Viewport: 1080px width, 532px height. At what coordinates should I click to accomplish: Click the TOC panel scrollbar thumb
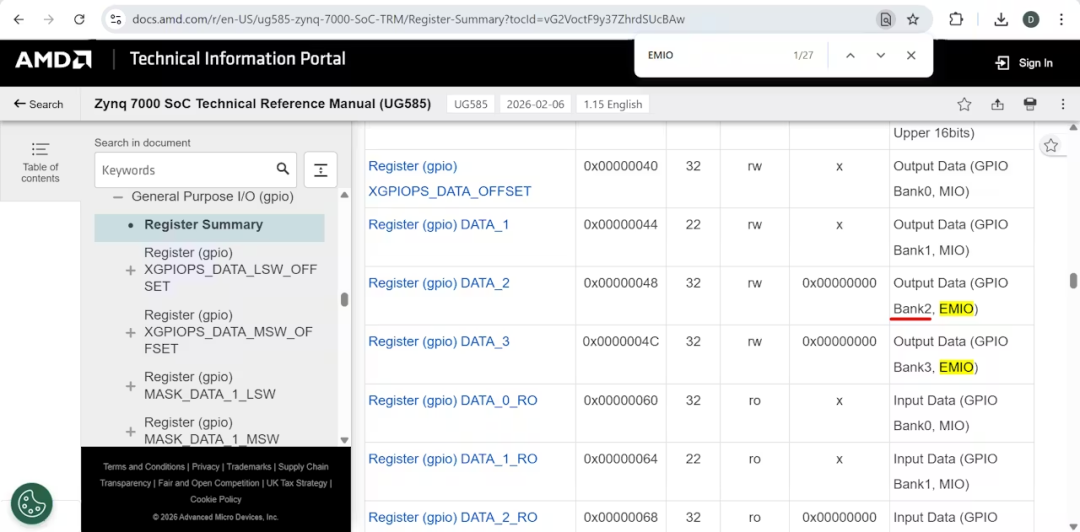(344, 299)
